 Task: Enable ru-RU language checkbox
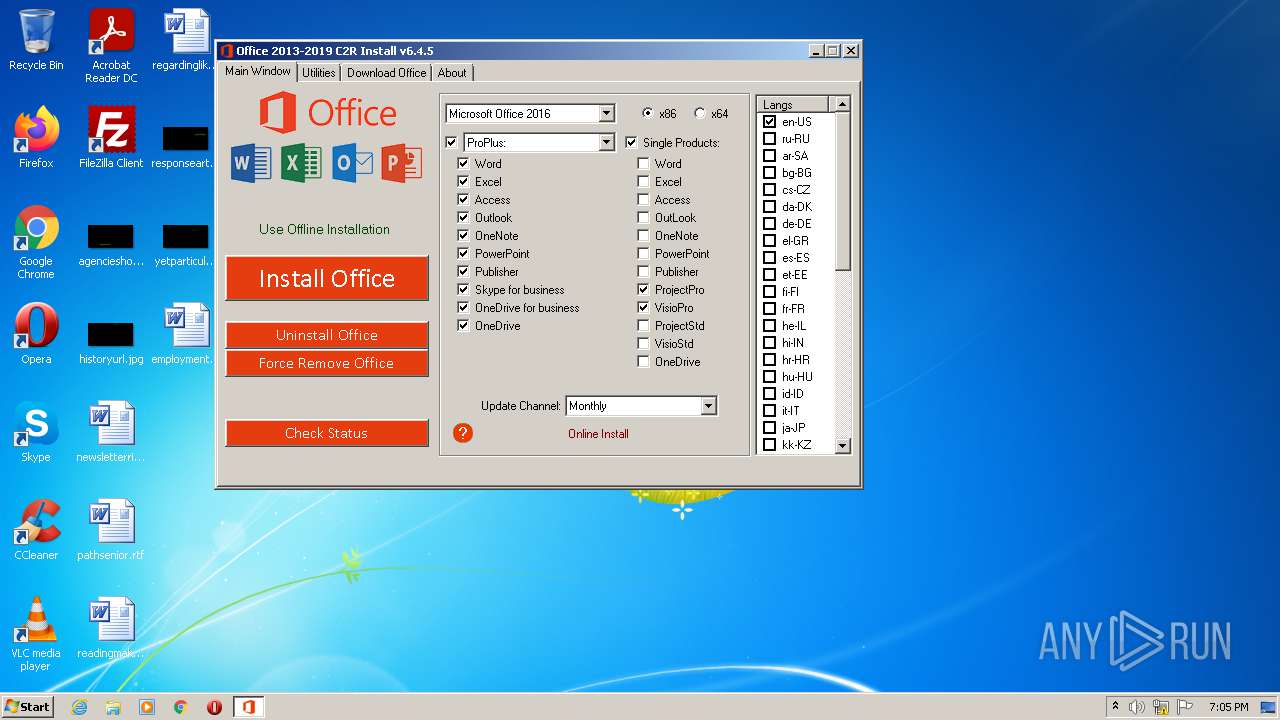pos(769,138)
